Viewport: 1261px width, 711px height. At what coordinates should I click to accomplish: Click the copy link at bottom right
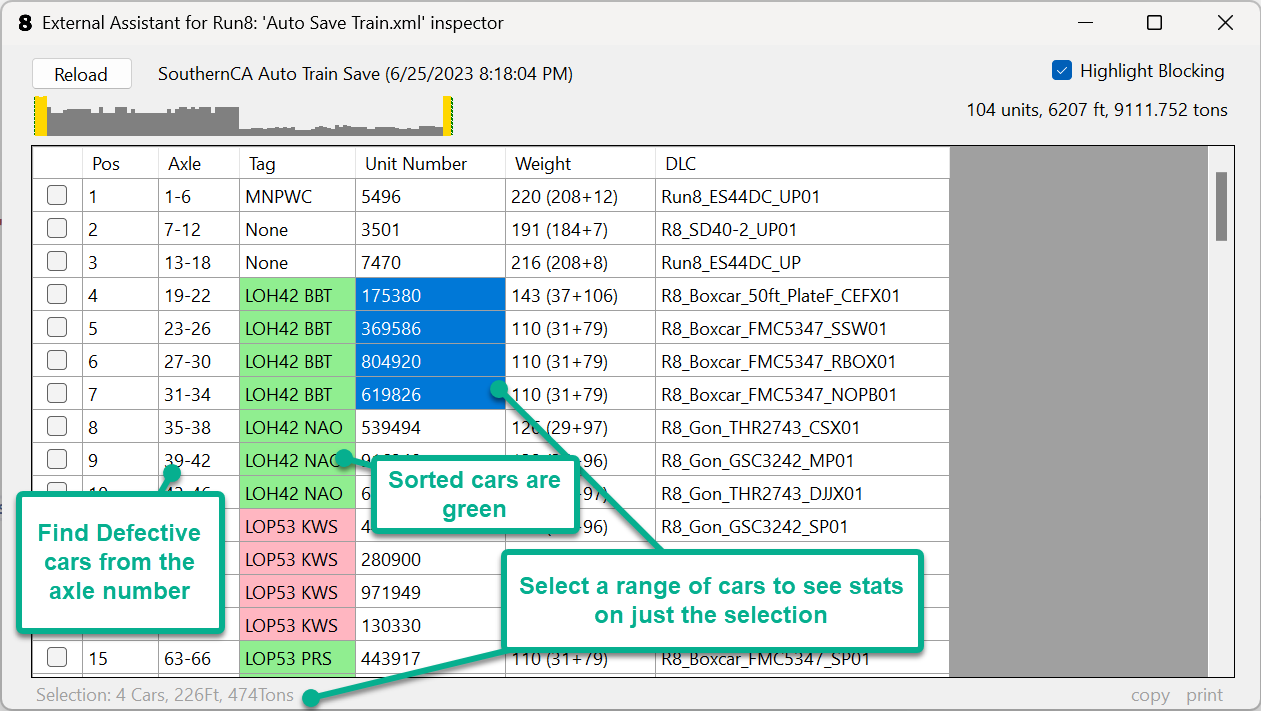[x=1150, y=695]
